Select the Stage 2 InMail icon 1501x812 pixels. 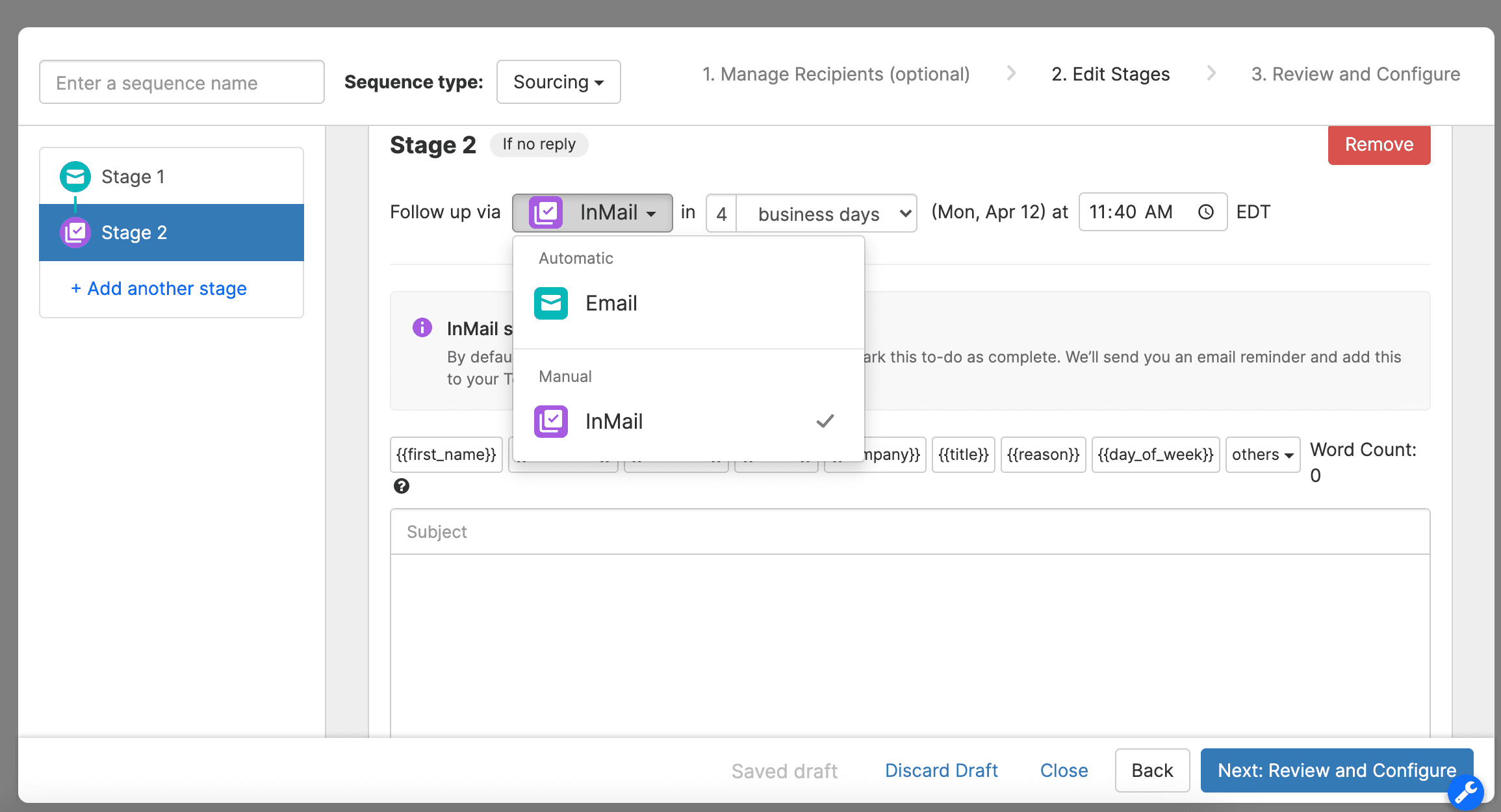75,232
